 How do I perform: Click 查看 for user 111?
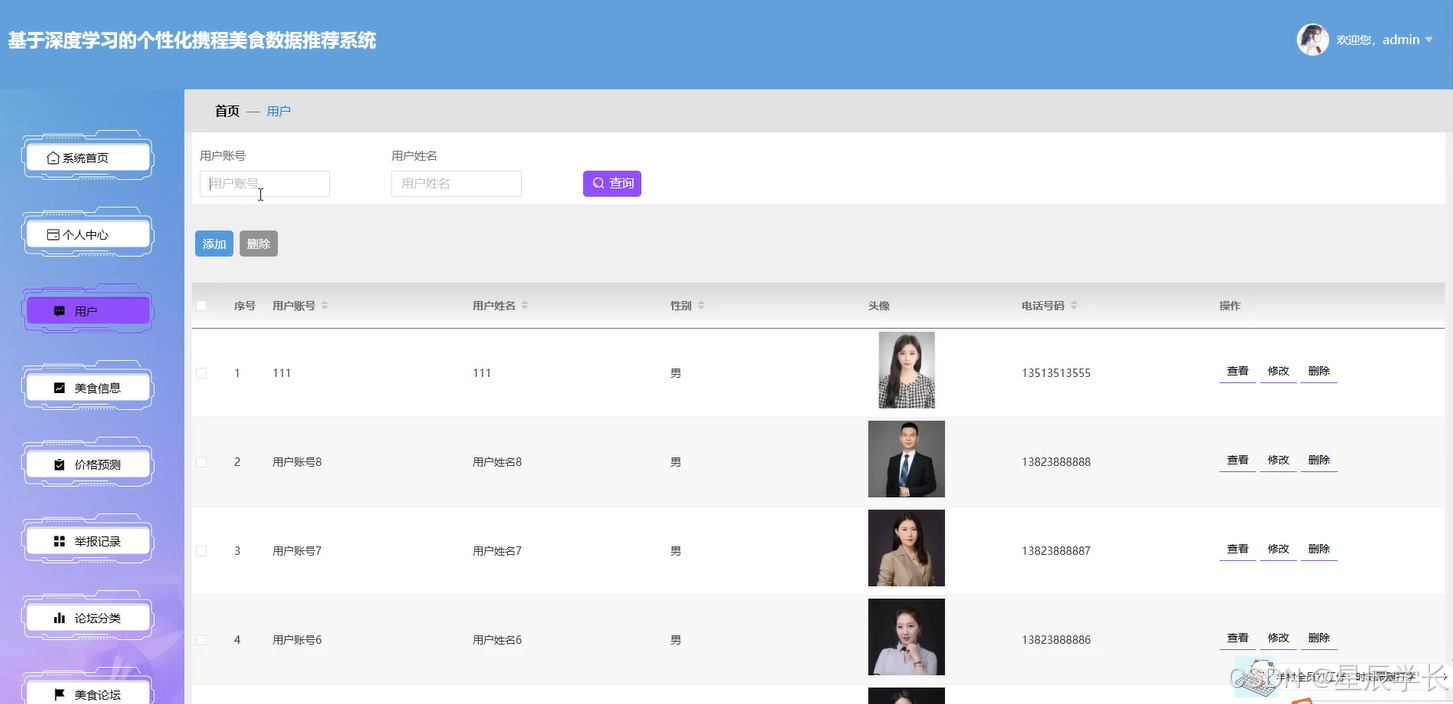click(x=1238, y=371)
